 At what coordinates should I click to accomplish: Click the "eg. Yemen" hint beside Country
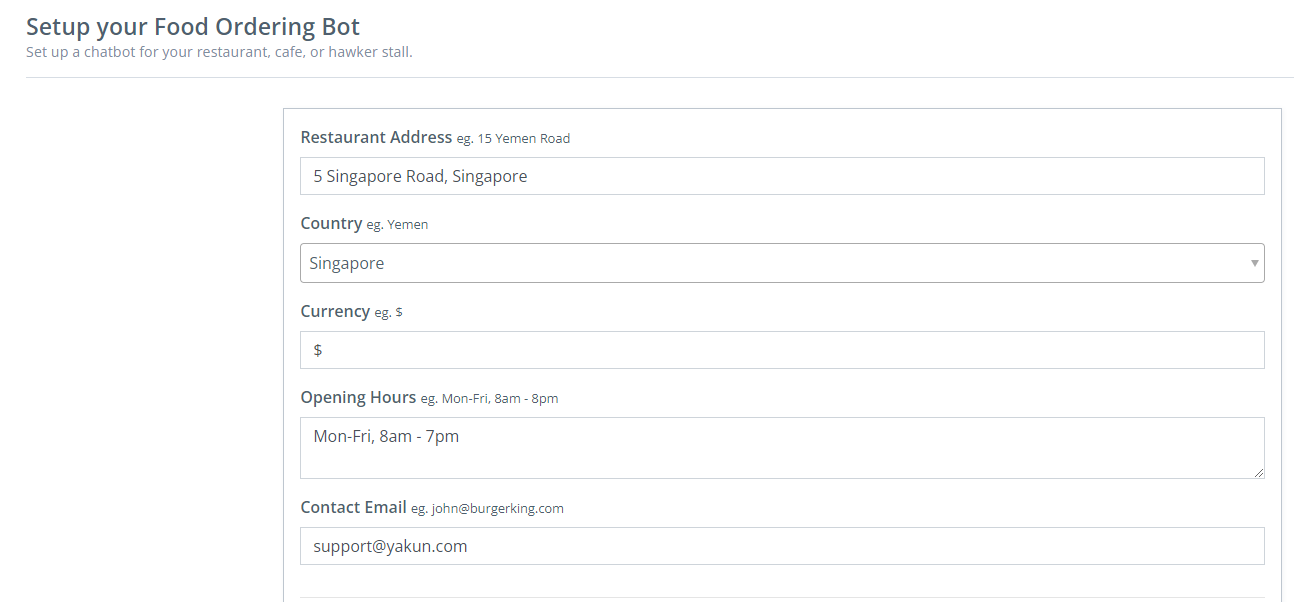[x=397, y=225]
